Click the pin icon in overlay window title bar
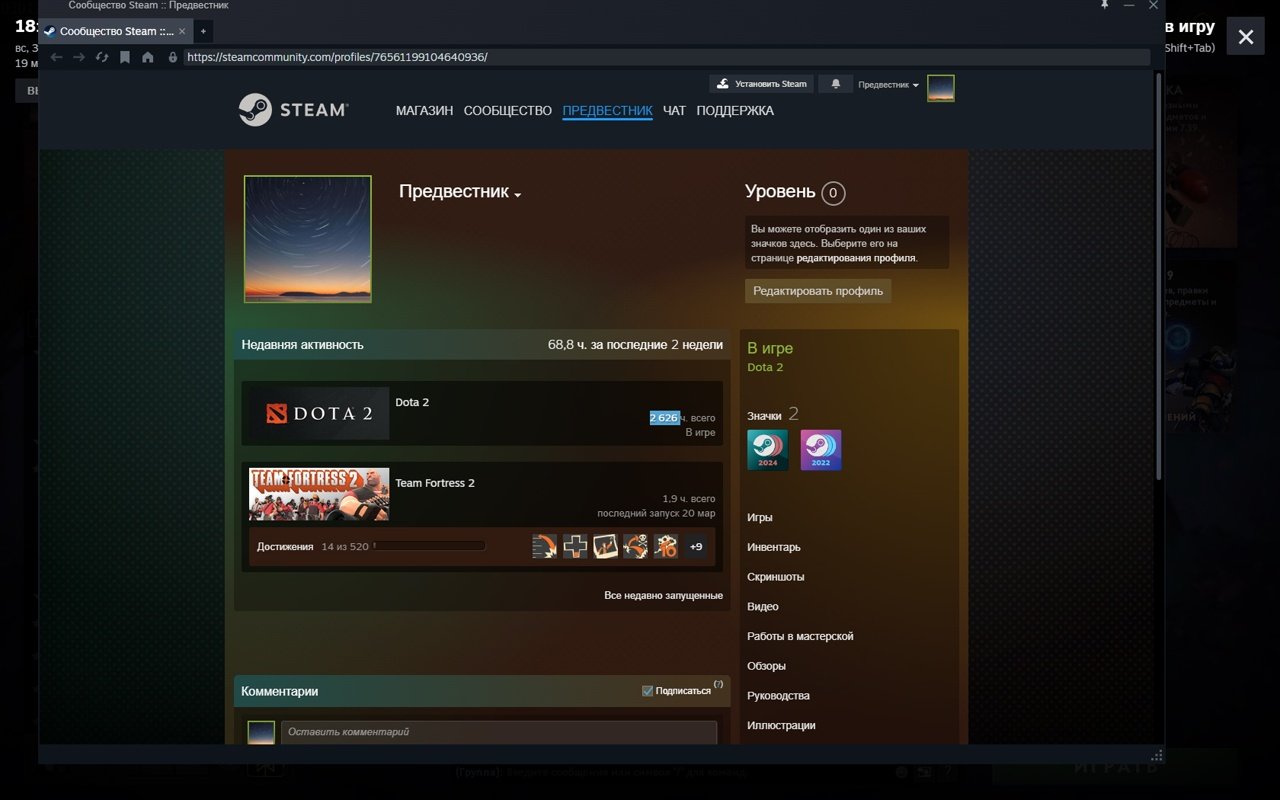 pyautogui.click(x=1104, y=5)
